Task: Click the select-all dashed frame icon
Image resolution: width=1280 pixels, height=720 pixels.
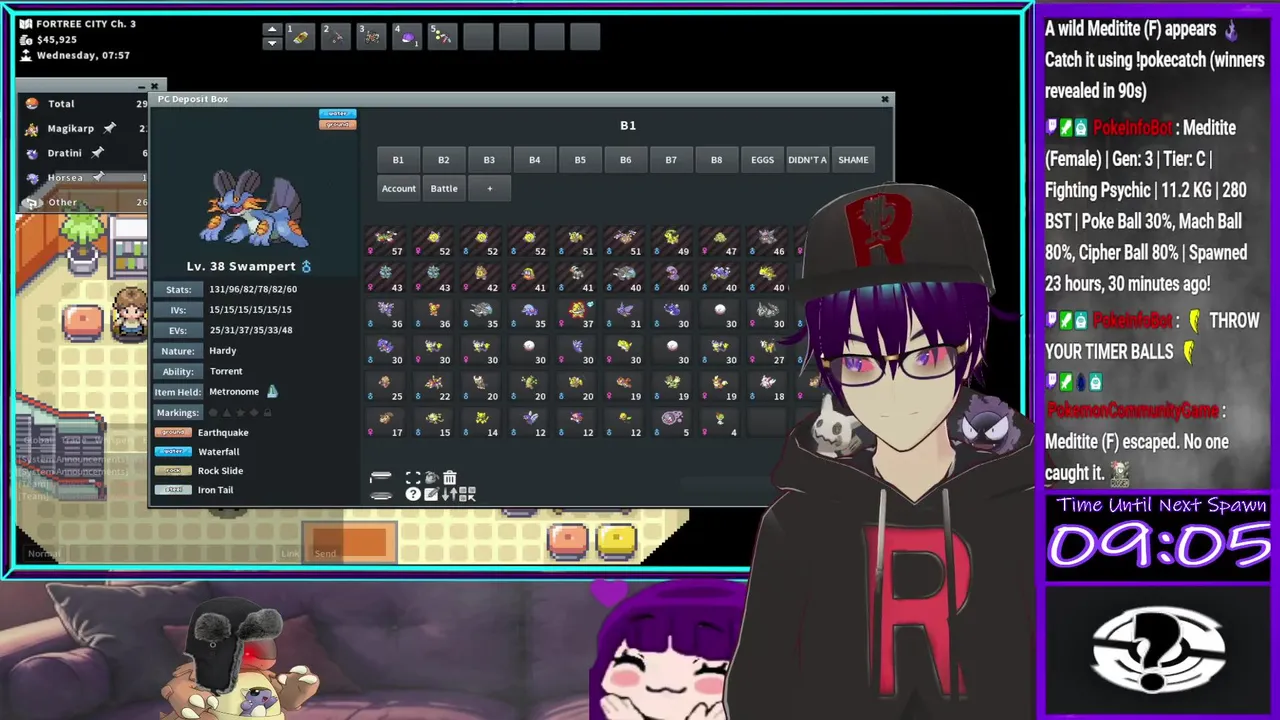Action: [x=413, y=478]
